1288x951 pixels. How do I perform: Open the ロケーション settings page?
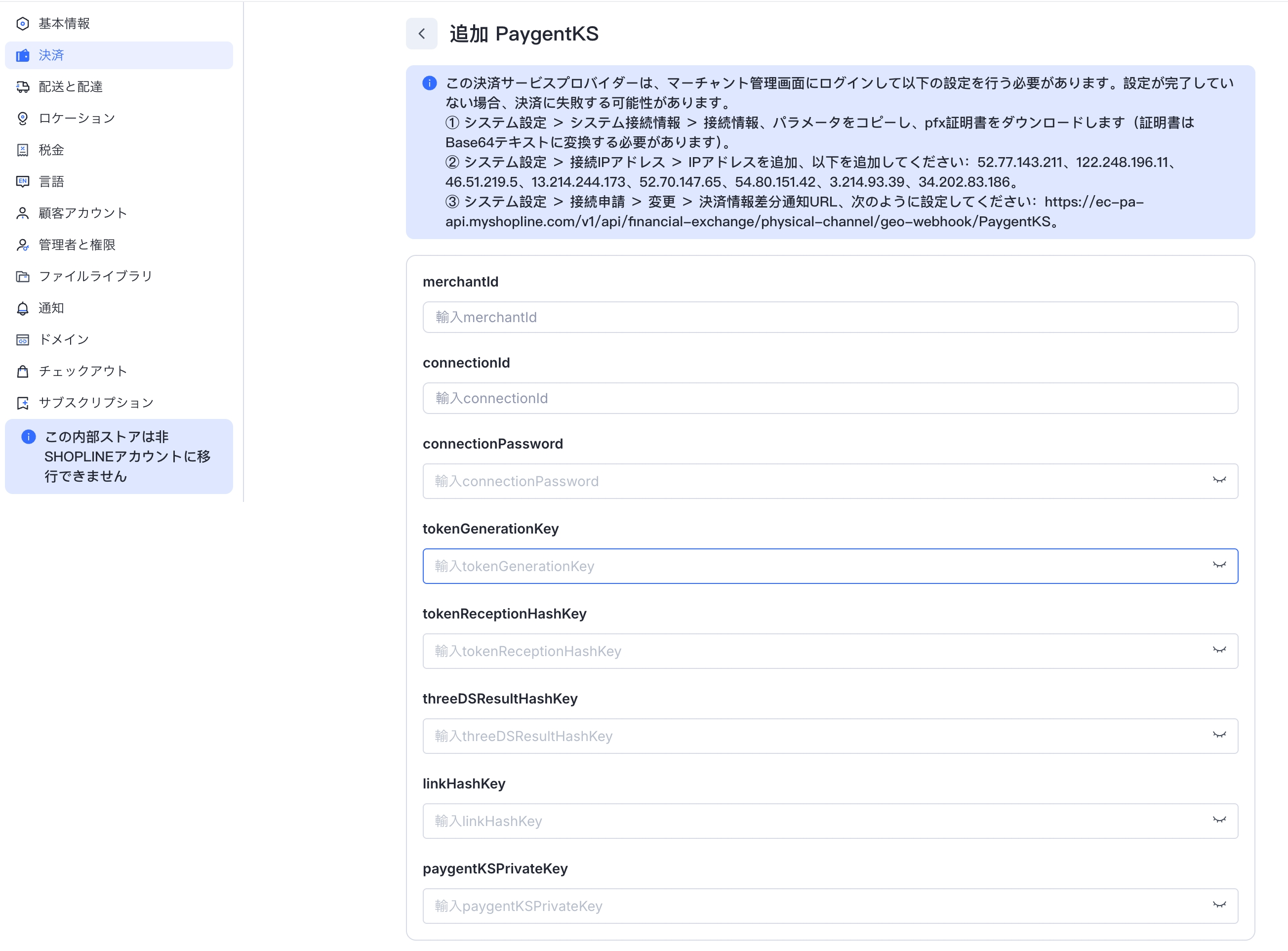coord(119,119)
